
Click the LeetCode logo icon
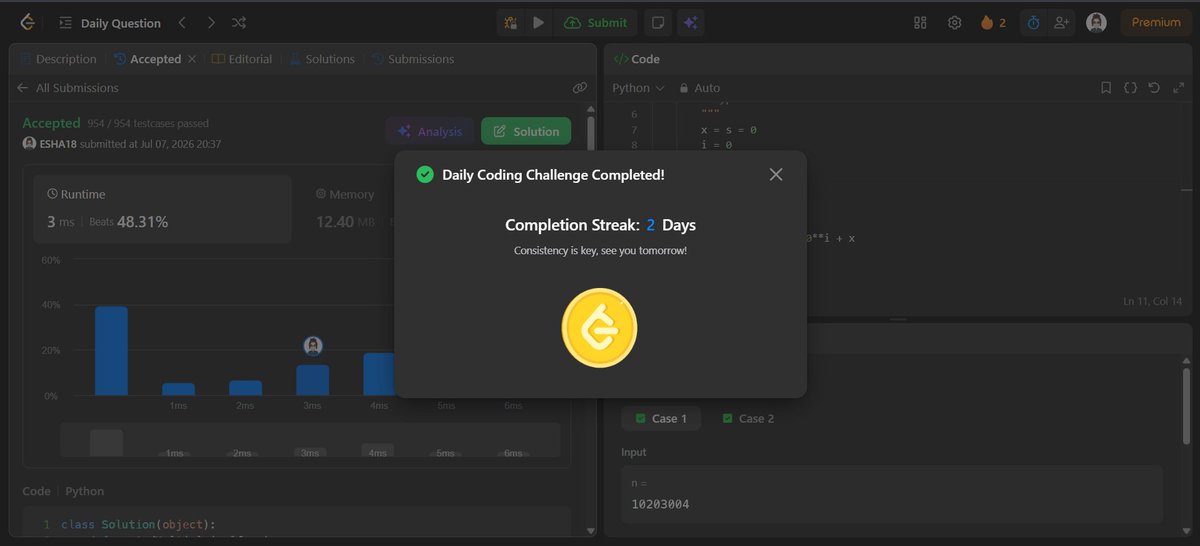point(26,22)
